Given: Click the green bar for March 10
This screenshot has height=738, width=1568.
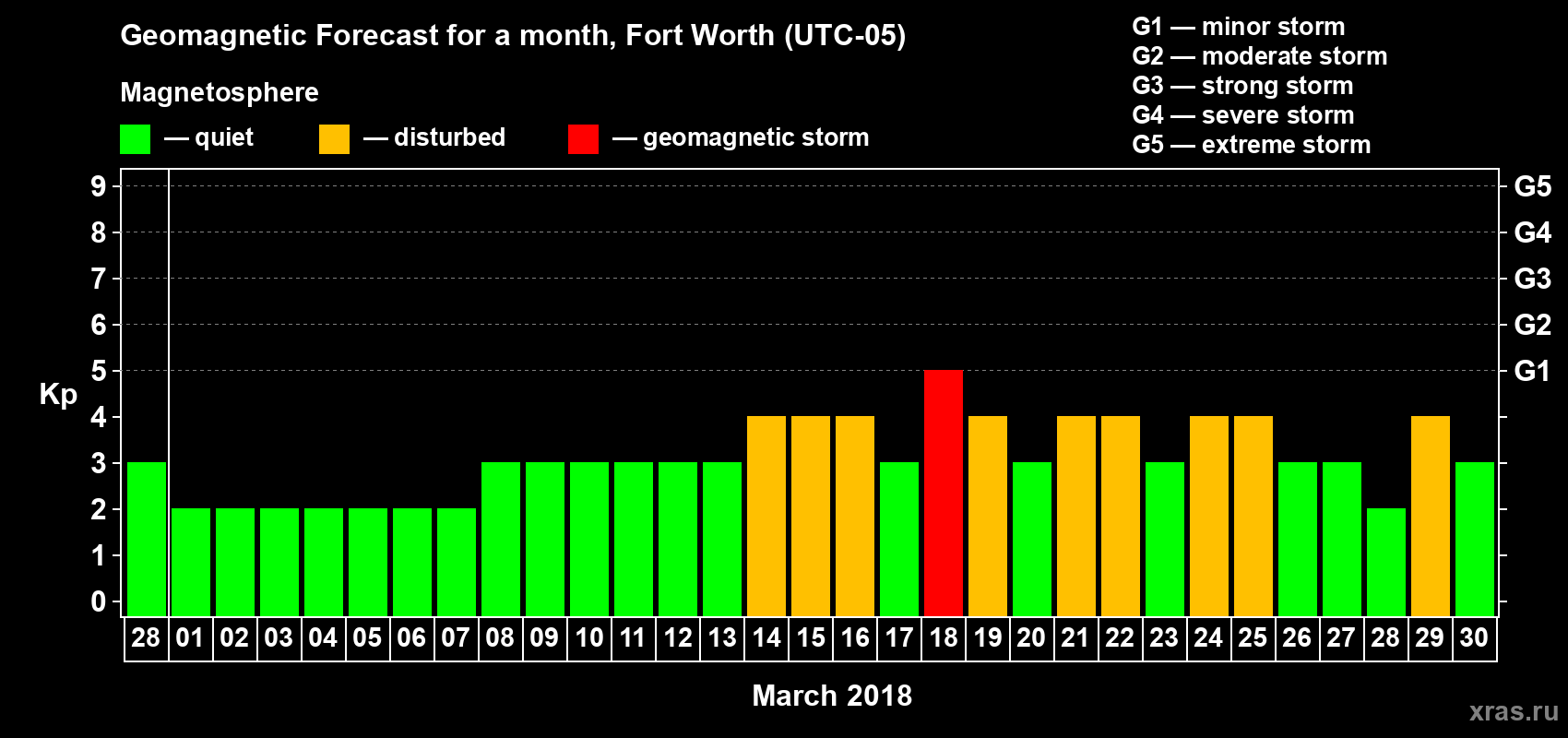Looking at the screenshot, I should (x=589, y=539).
